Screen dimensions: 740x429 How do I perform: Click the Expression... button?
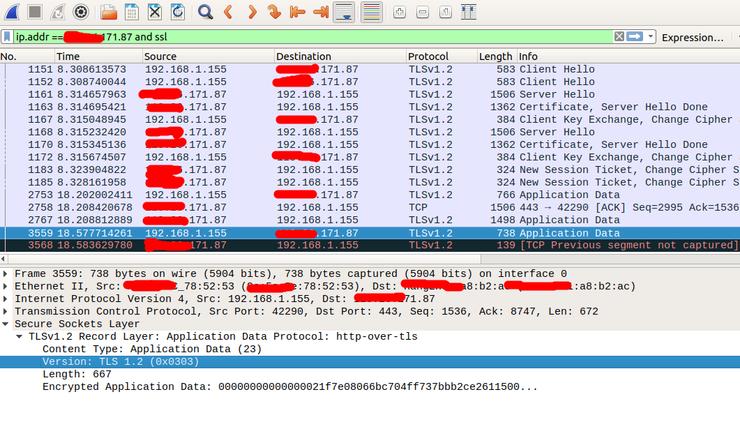coord(692,37)
